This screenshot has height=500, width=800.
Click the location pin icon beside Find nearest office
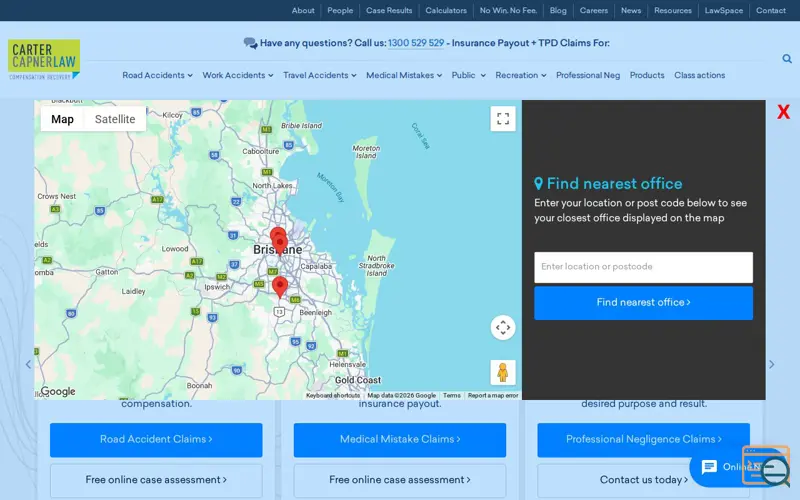(x=538, y=183)
